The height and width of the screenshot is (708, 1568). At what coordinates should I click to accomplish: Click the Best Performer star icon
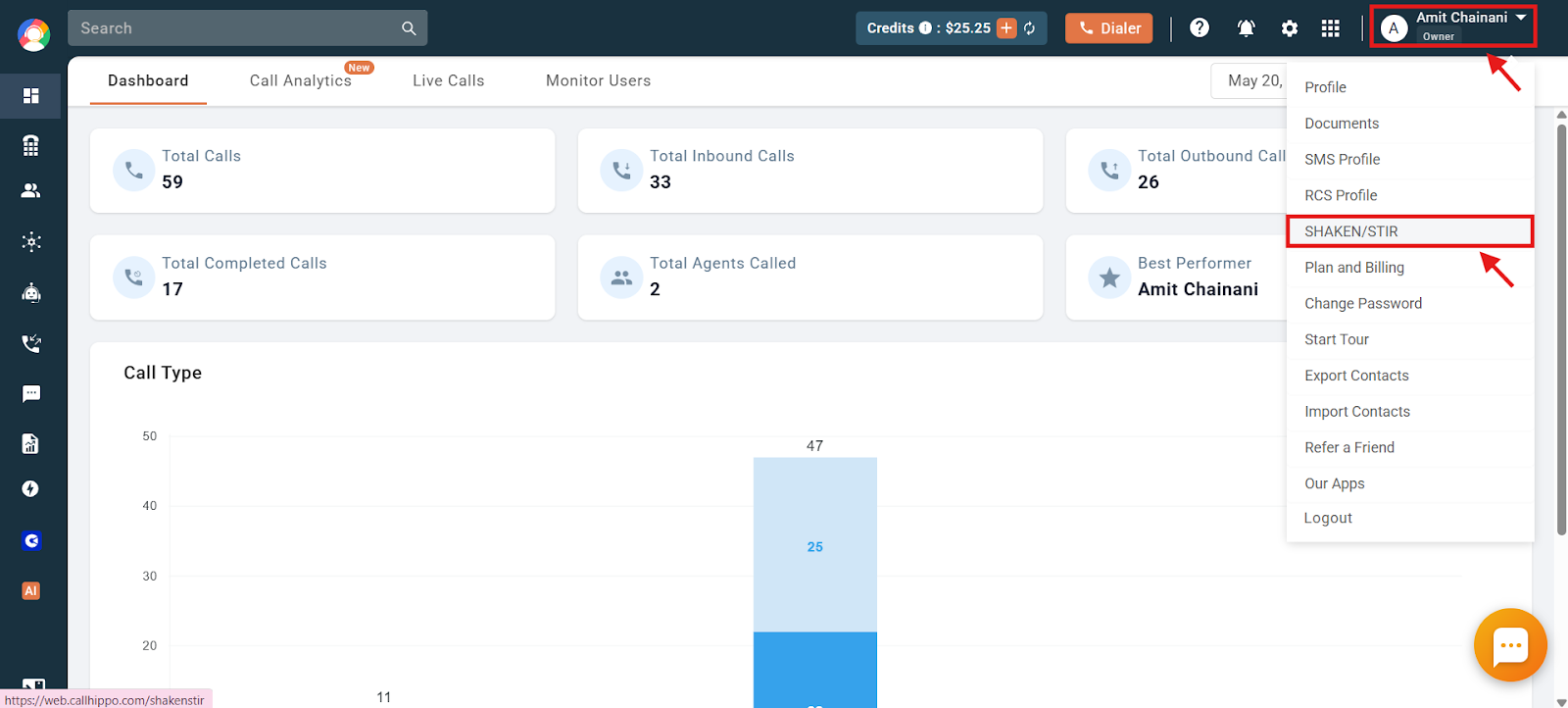(x=1109, y=278)
